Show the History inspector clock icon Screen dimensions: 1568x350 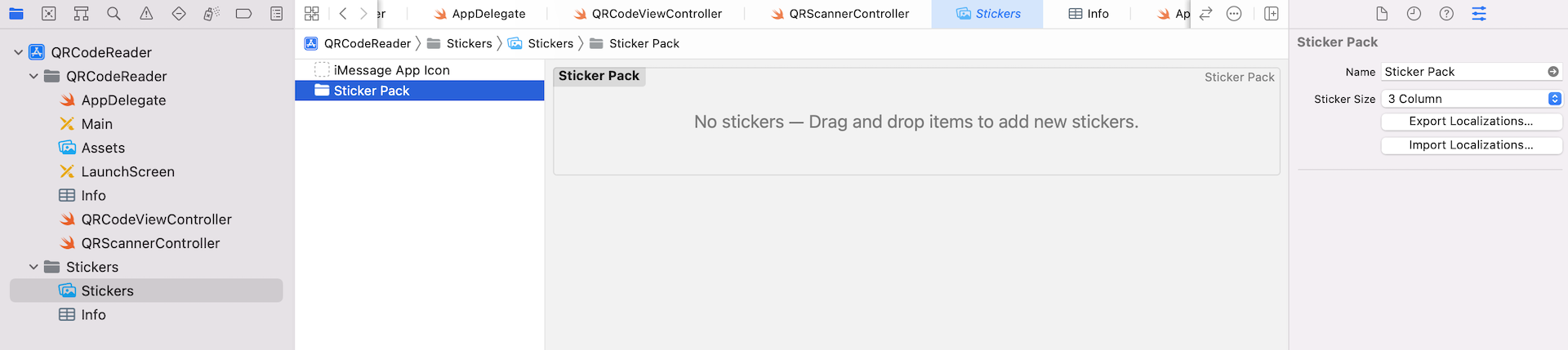click(x=1414, y=14)
